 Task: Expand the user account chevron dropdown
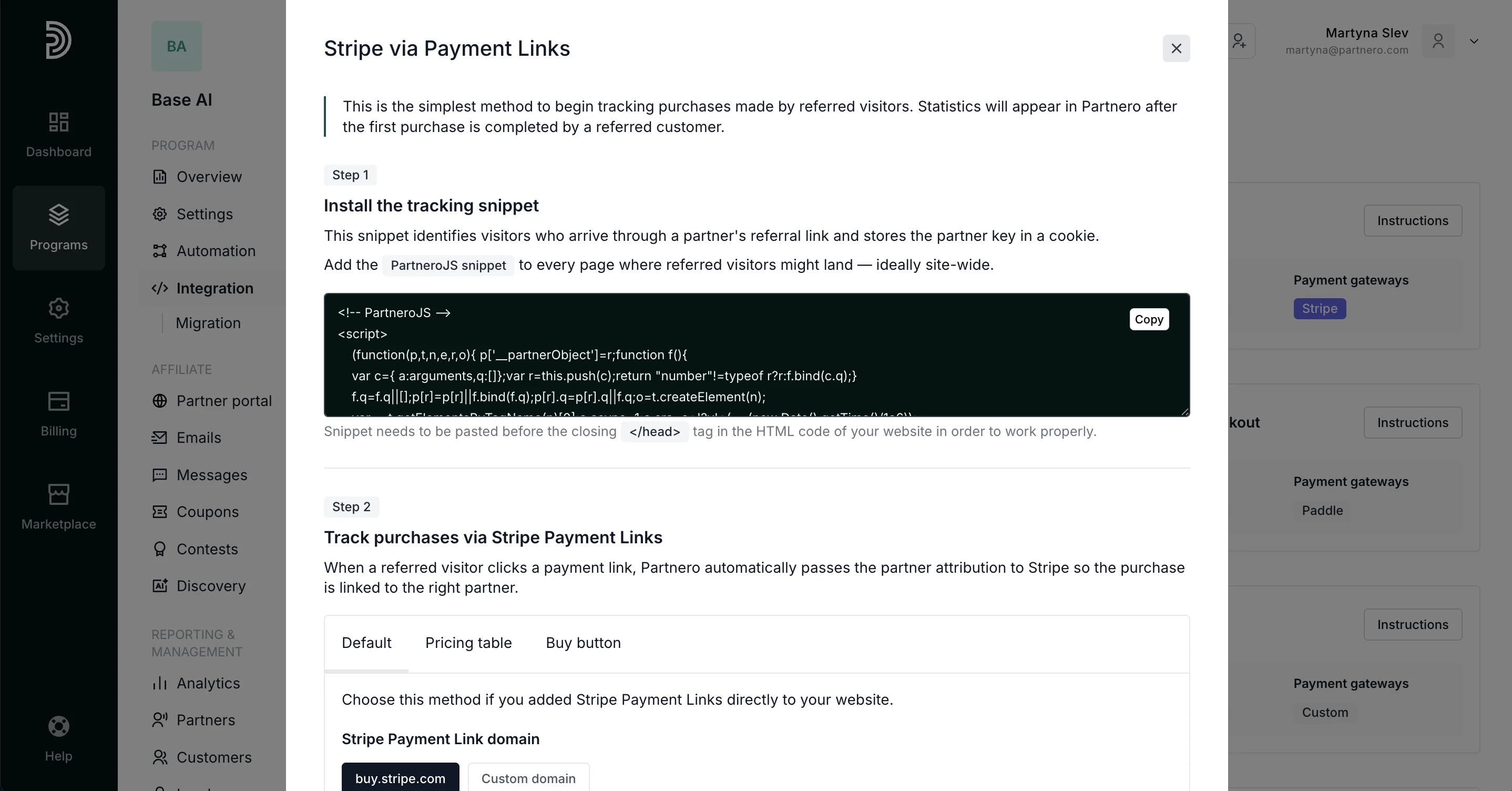point(1474,41)
